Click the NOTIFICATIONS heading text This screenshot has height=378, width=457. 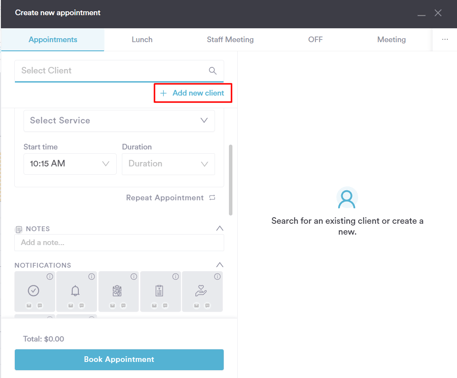click(43, 265)
